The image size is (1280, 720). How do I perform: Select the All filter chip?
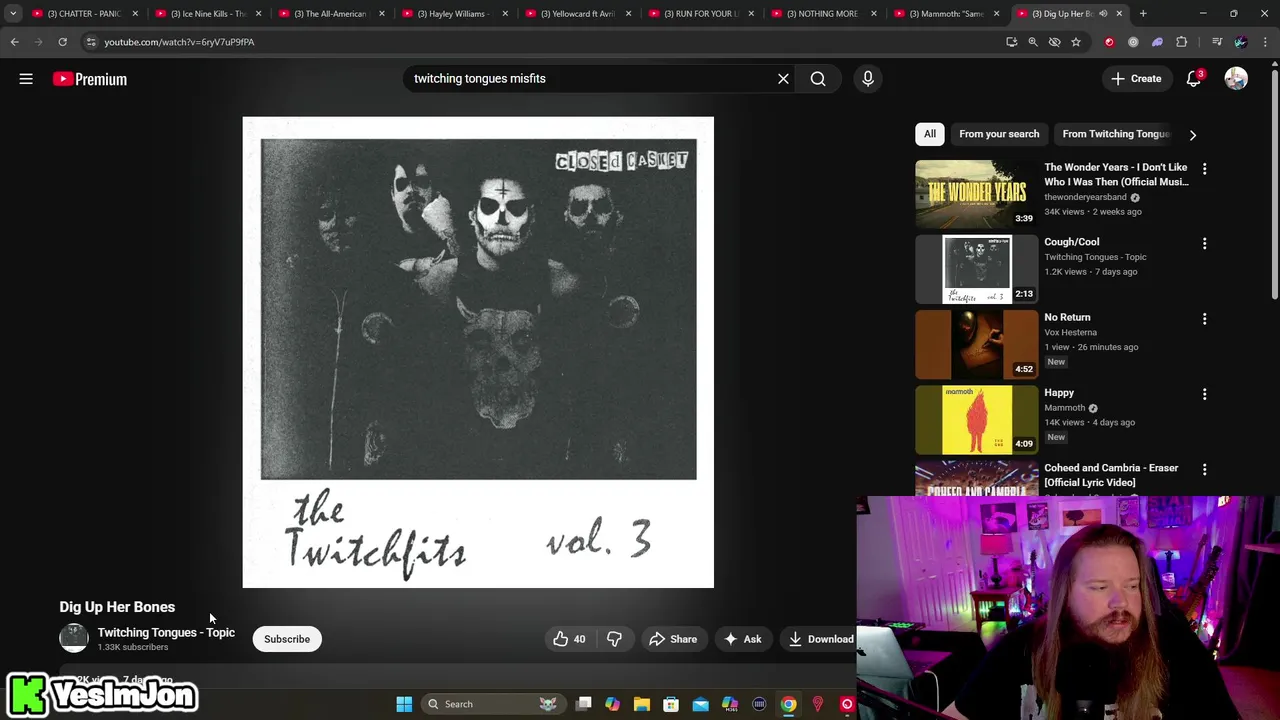pyautogui.click(x=930, y=134)
